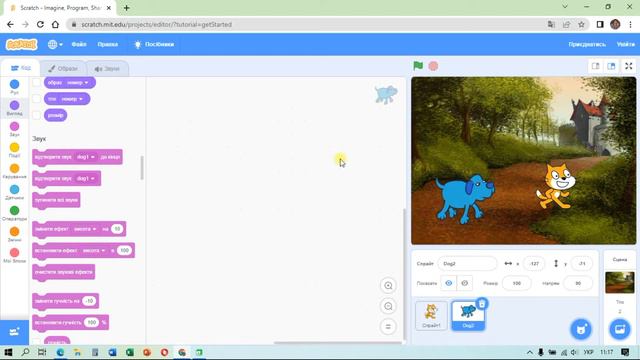This screenshot has height=360, width=640.
Task: Open the language globe menu
Action: [x=55, y=44]
